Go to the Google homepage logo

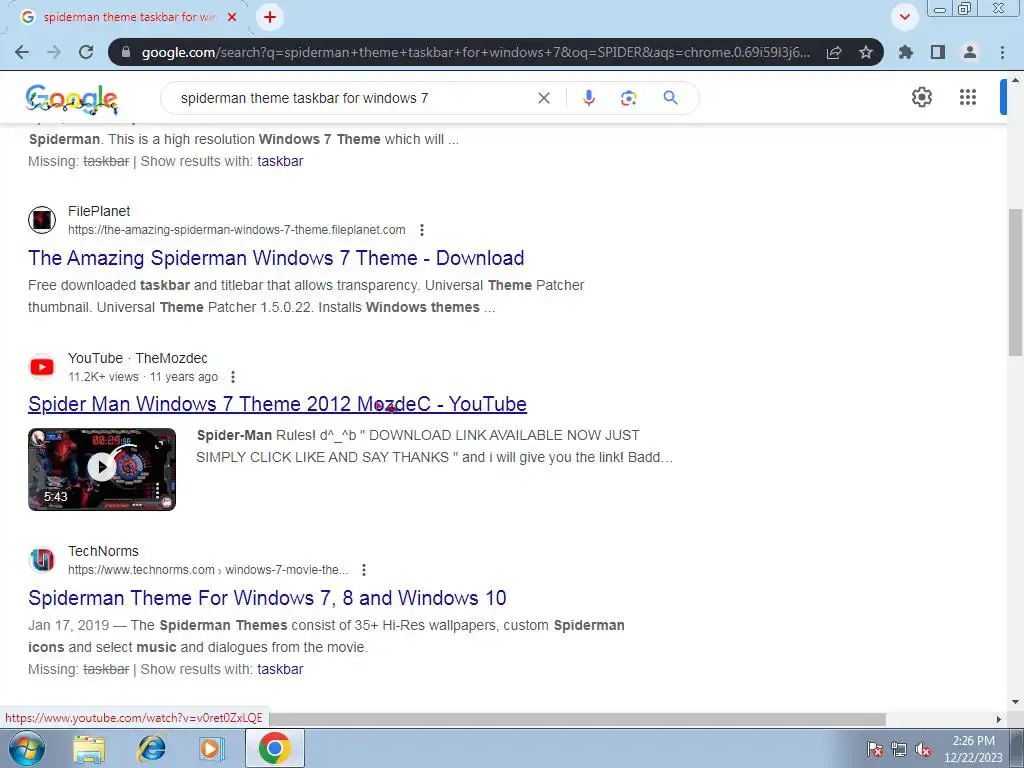click(72, 99)
